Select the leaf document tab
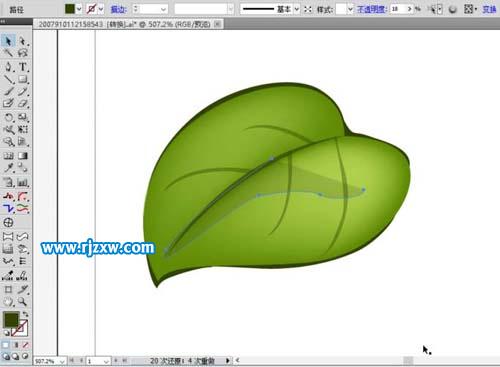 pyautogui.click(x=124, y=24)
